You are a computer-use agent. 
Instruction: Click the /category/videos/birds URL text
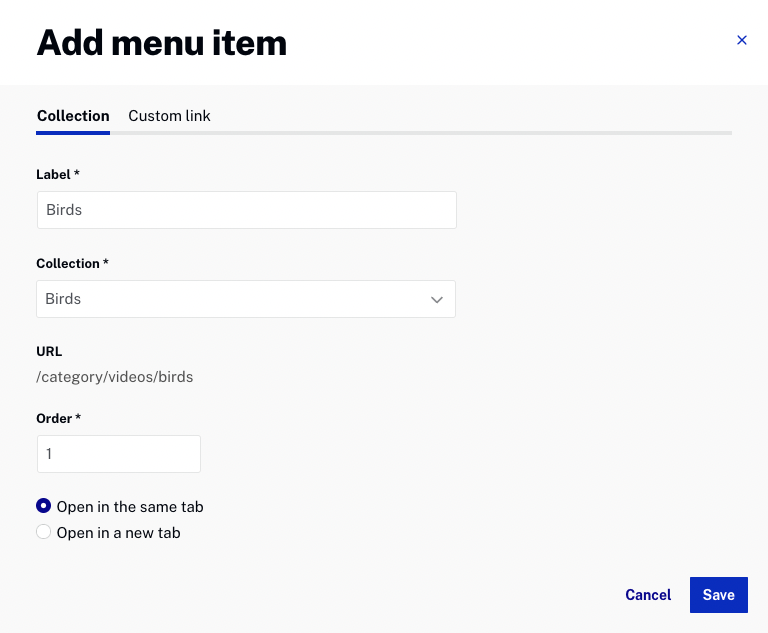(115, 377)
